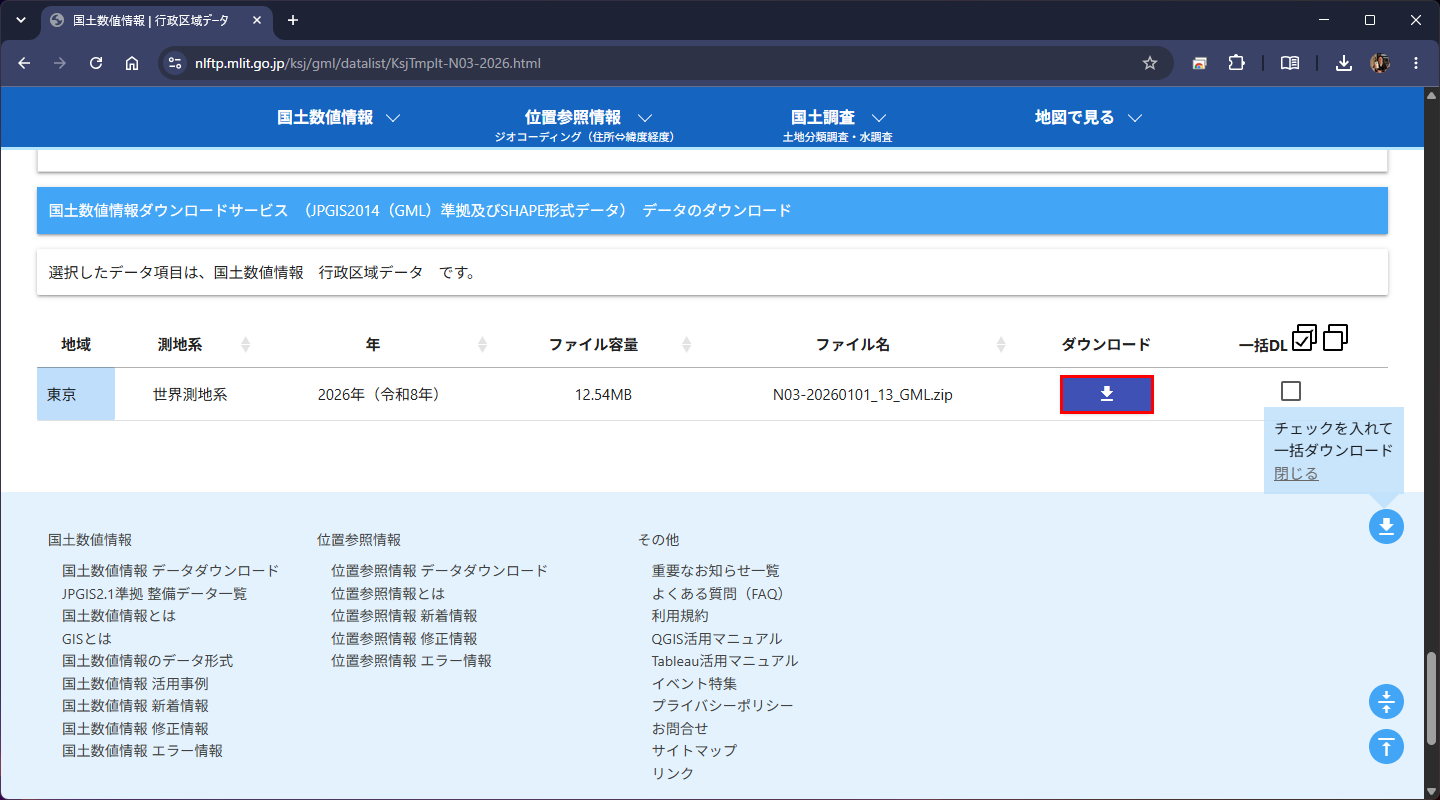The height and width of the screenshot is (800, 1440).
Task: Show browser downloads list
Action: 1344,63
